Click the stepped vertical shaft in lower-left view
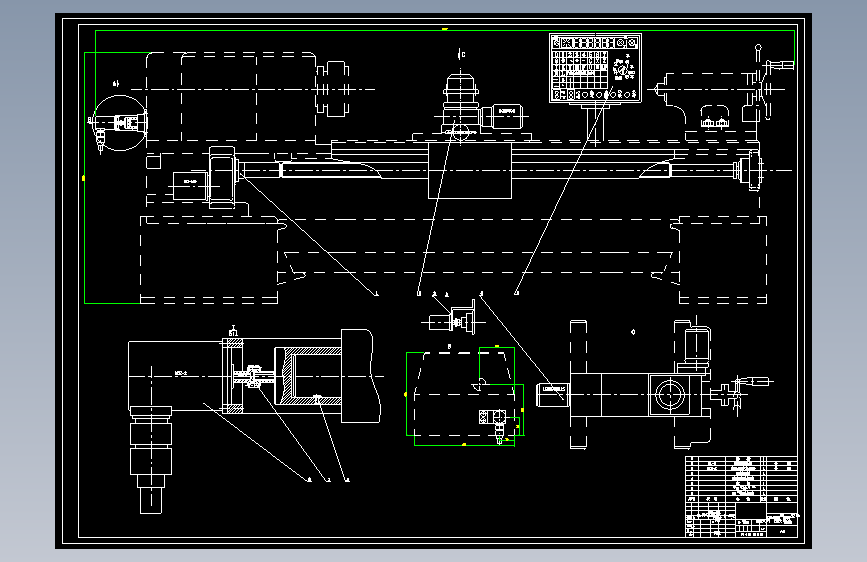Screen dimensions: 867x562 [x=150, y=460]
